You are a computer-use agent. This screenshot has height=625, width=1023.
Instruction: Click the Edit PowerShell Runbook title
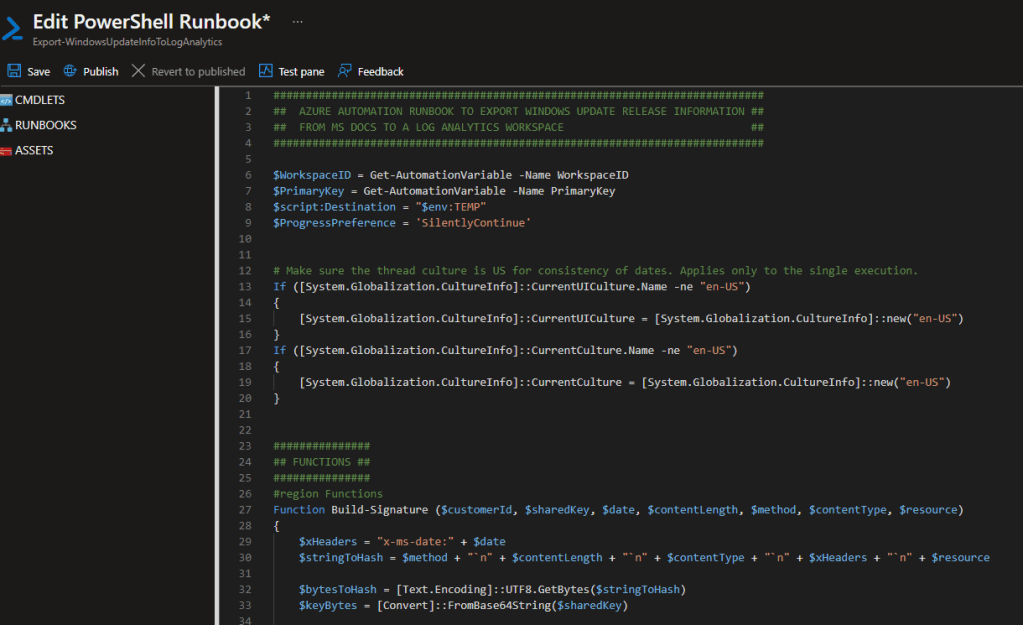pos(151,21)
